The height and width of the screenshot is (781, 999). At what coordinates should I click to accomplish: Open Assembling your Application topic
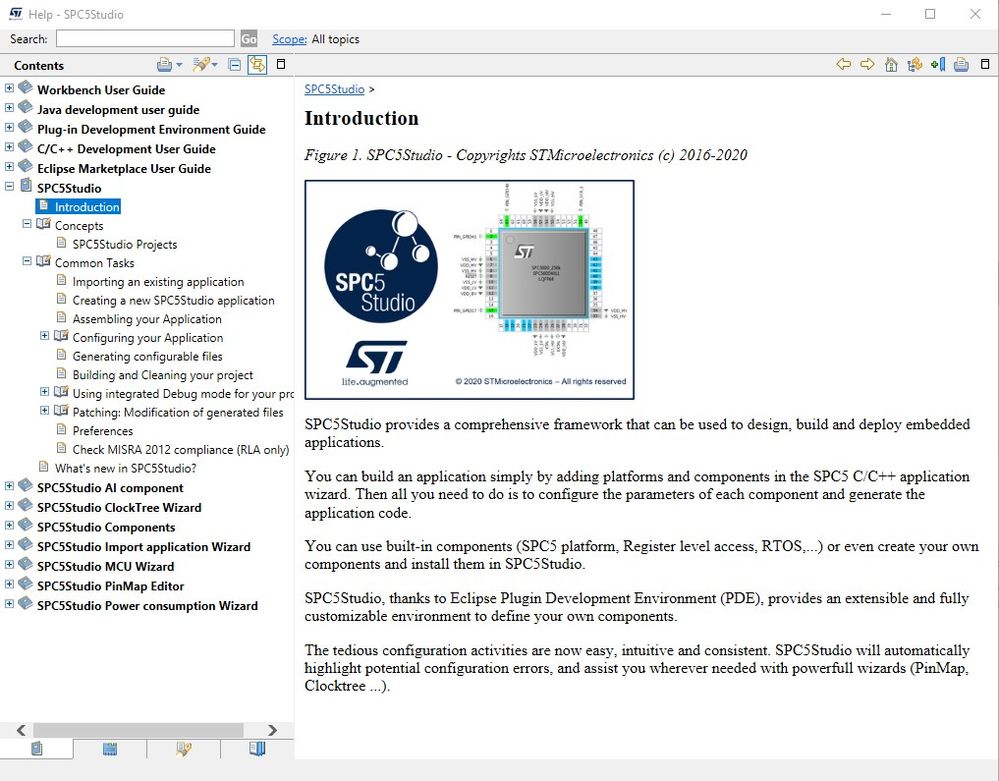coord(147,319)
